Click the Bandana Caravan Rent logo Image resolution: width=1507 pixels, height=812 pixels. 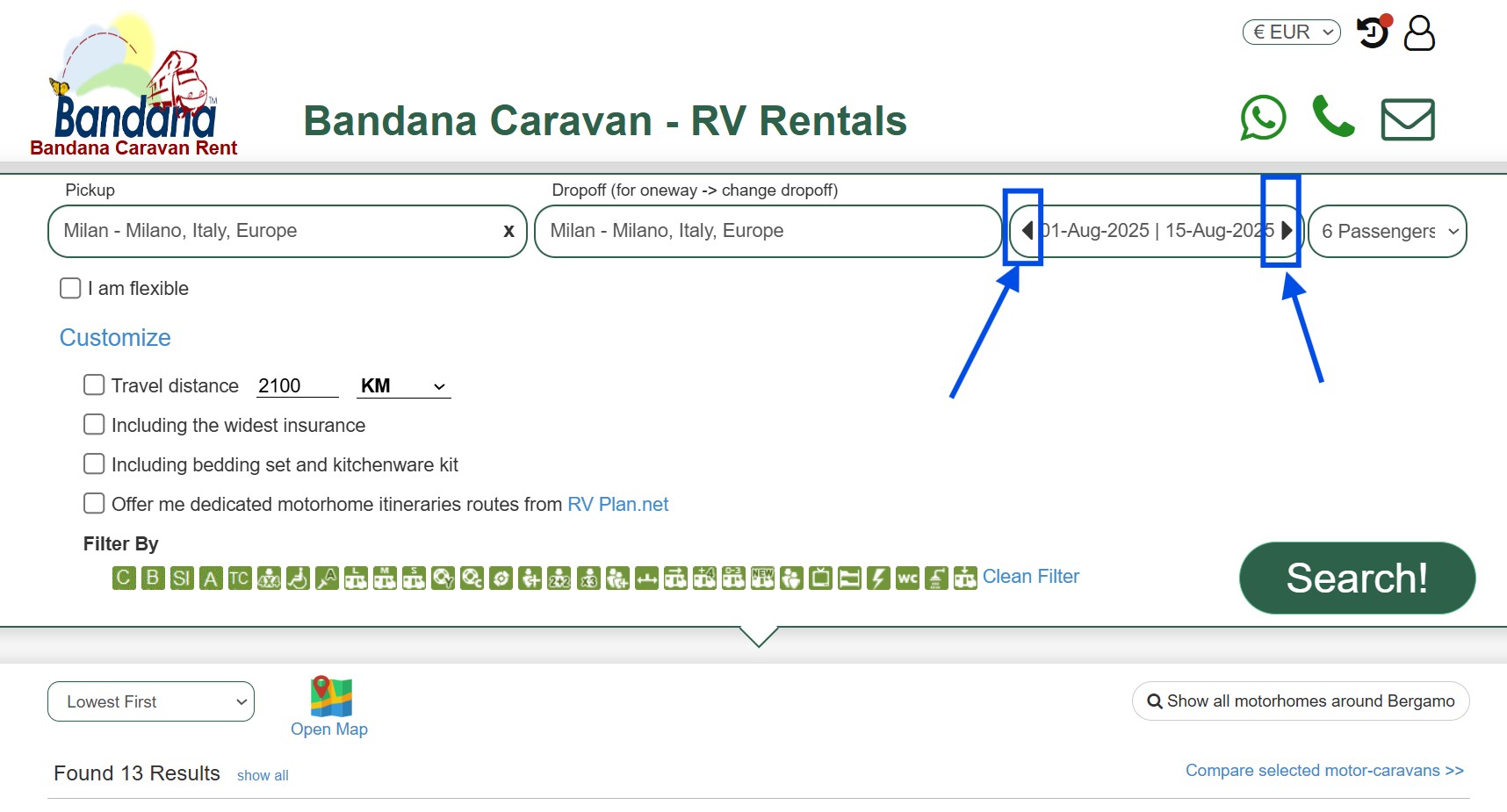coord(134,85)
